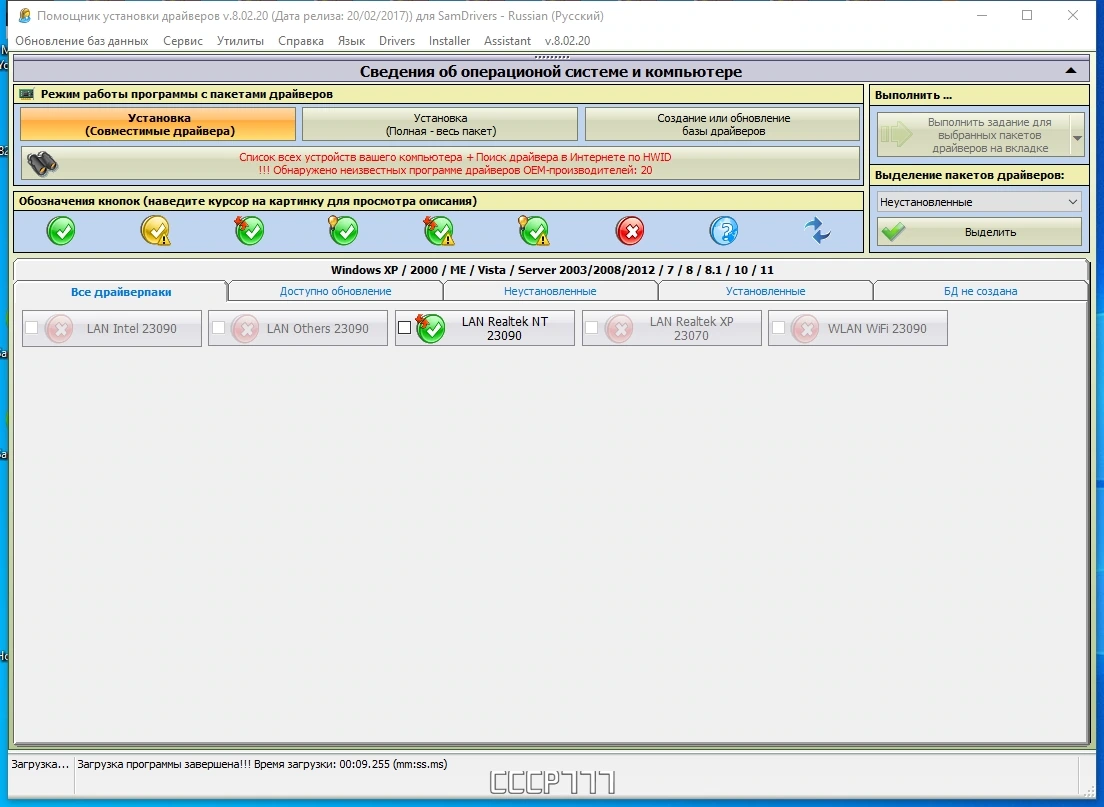This screenshot has width=1104, height=807.
Task: Click the red cross legend icon
Action: 630,230
